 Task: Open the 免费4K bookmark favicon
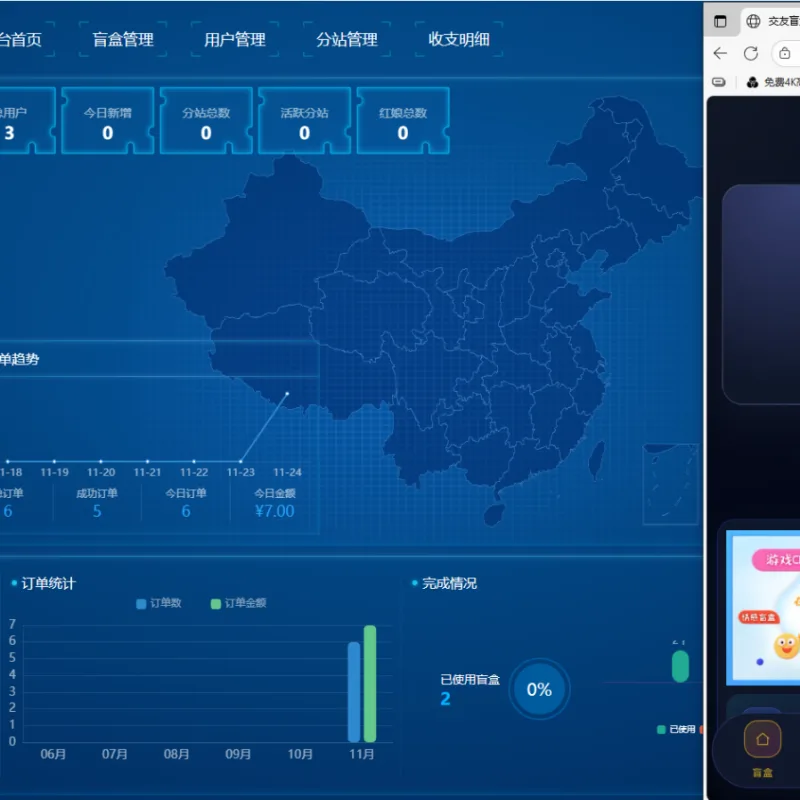coord(752,82)
